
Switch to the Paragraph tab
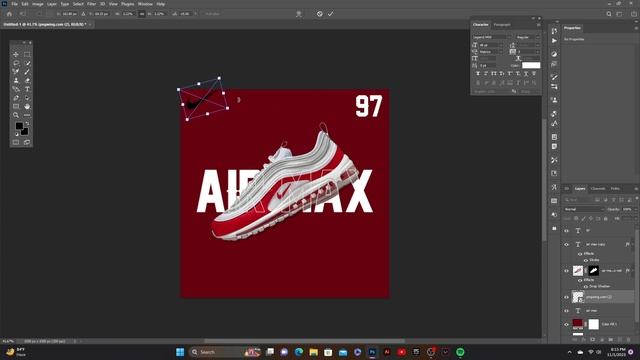pyautogui.click(x=502, y=25)
